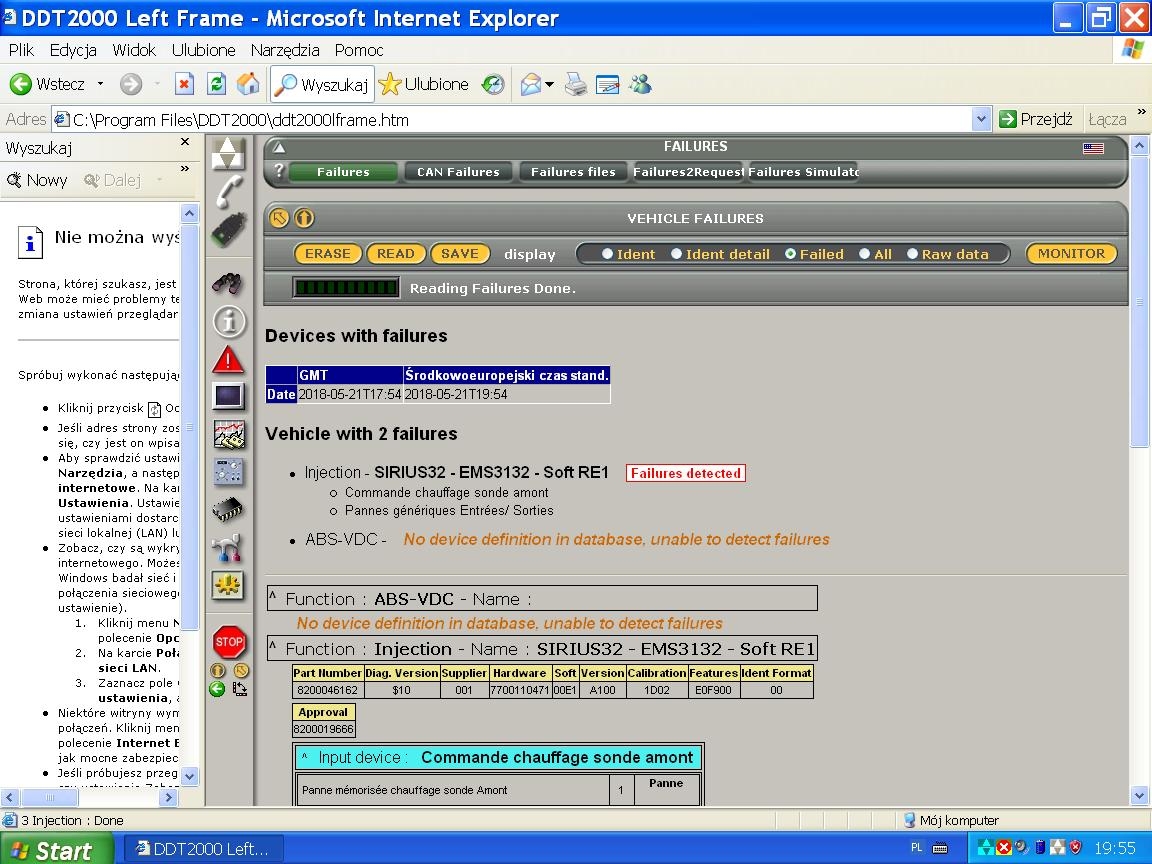Open the Edycja menu
The image size is (1152, 864).
[x=73, y=50]
